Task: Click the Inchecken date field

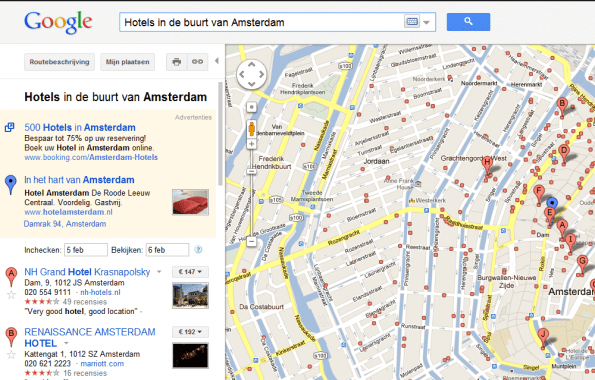Action: (86, 250)
